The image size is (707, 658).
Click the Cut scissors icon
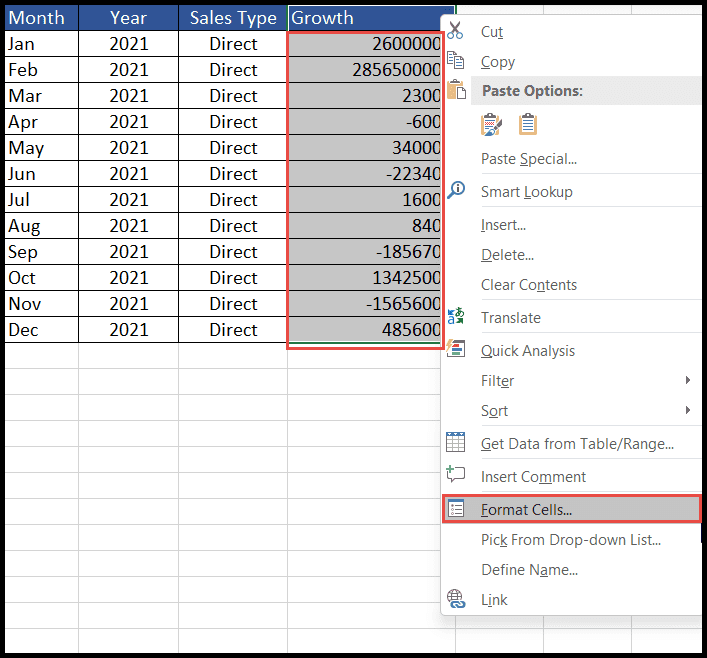click(455, 31)
